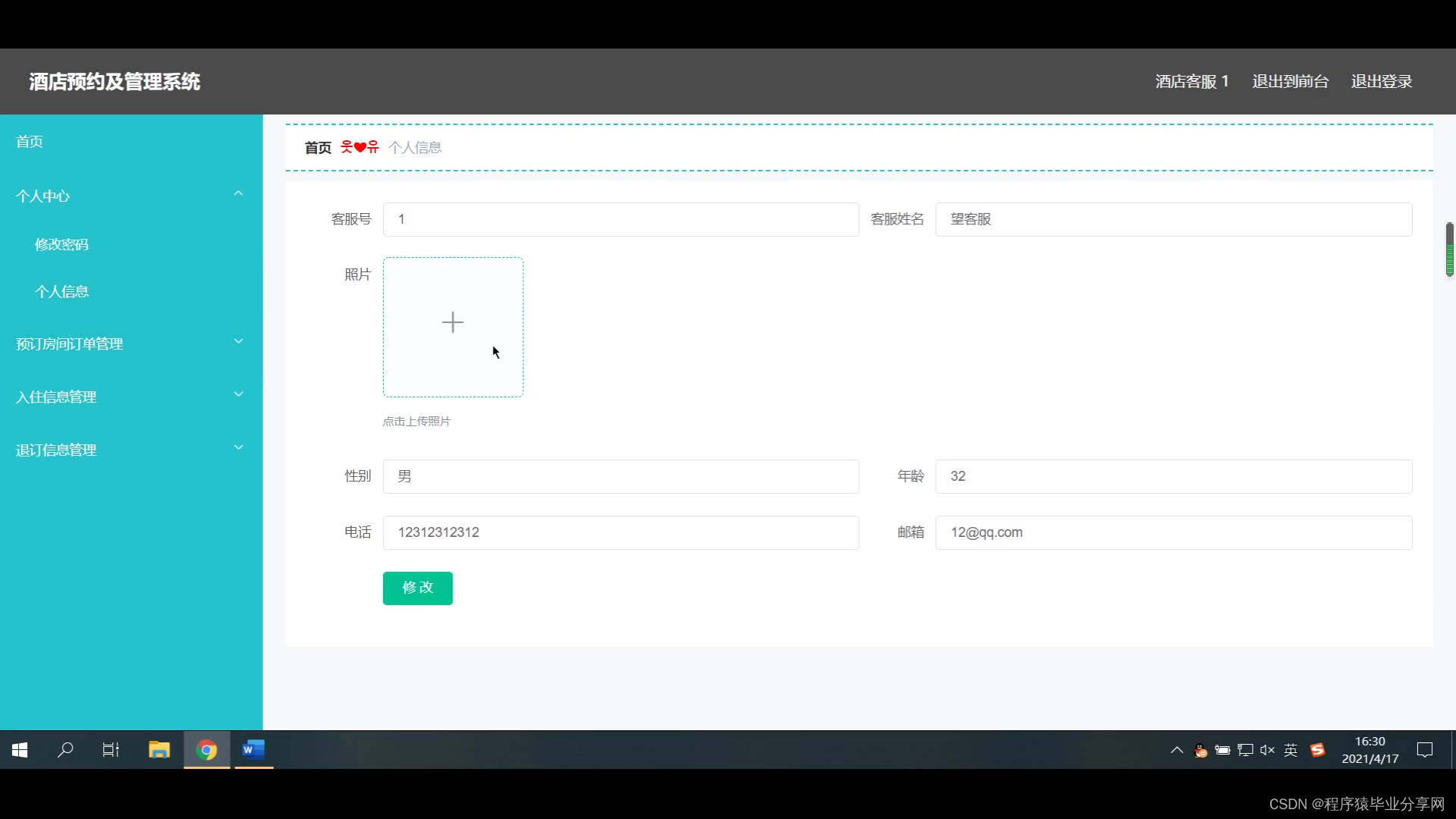Open 修改密码 in the sidebar

point(61,244)
